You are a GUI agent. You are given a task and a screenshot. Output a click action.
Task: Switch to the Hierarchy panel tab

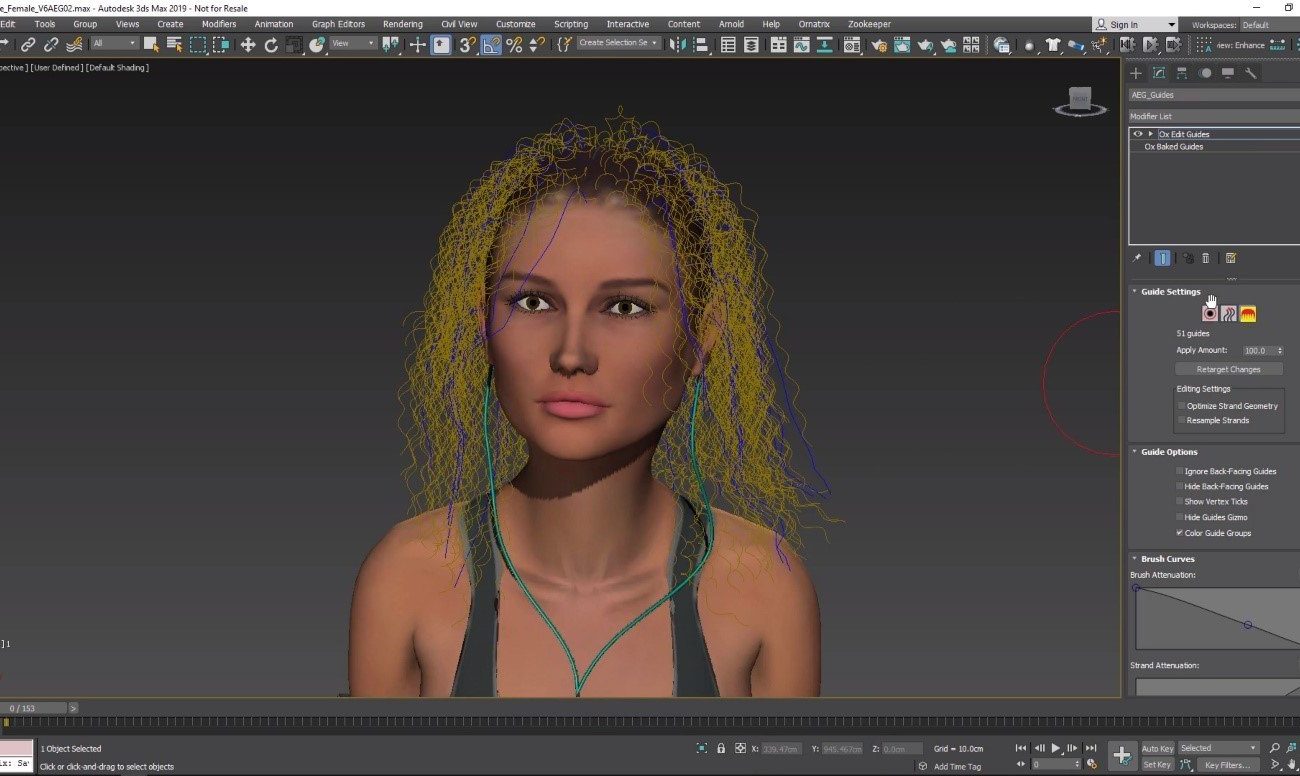[1182, 73]
